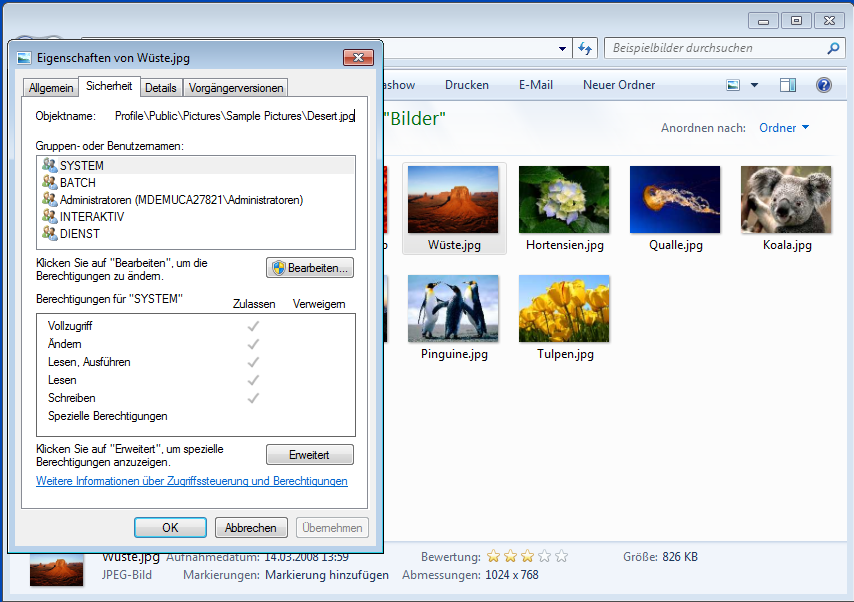Click the change view icon in the toolbar

(734, 85)
